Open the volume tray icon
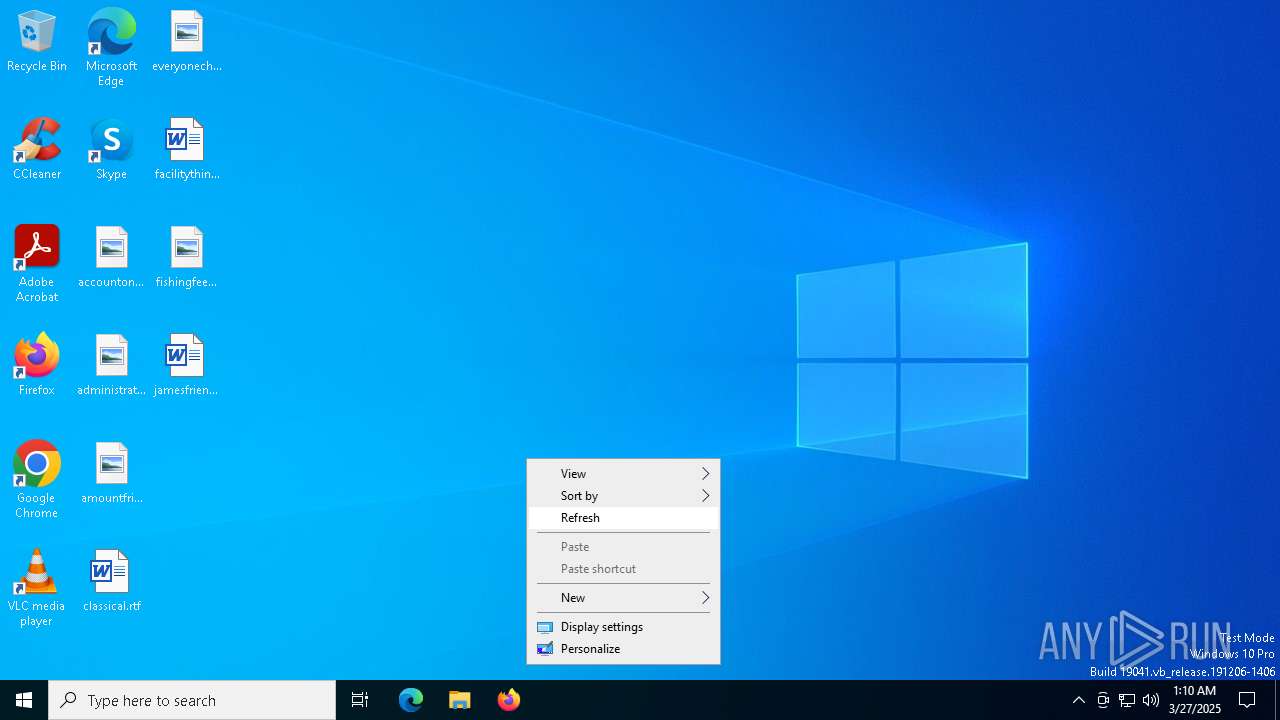The width and height of the screenshot is (1280, 720). coord(1151,700)
